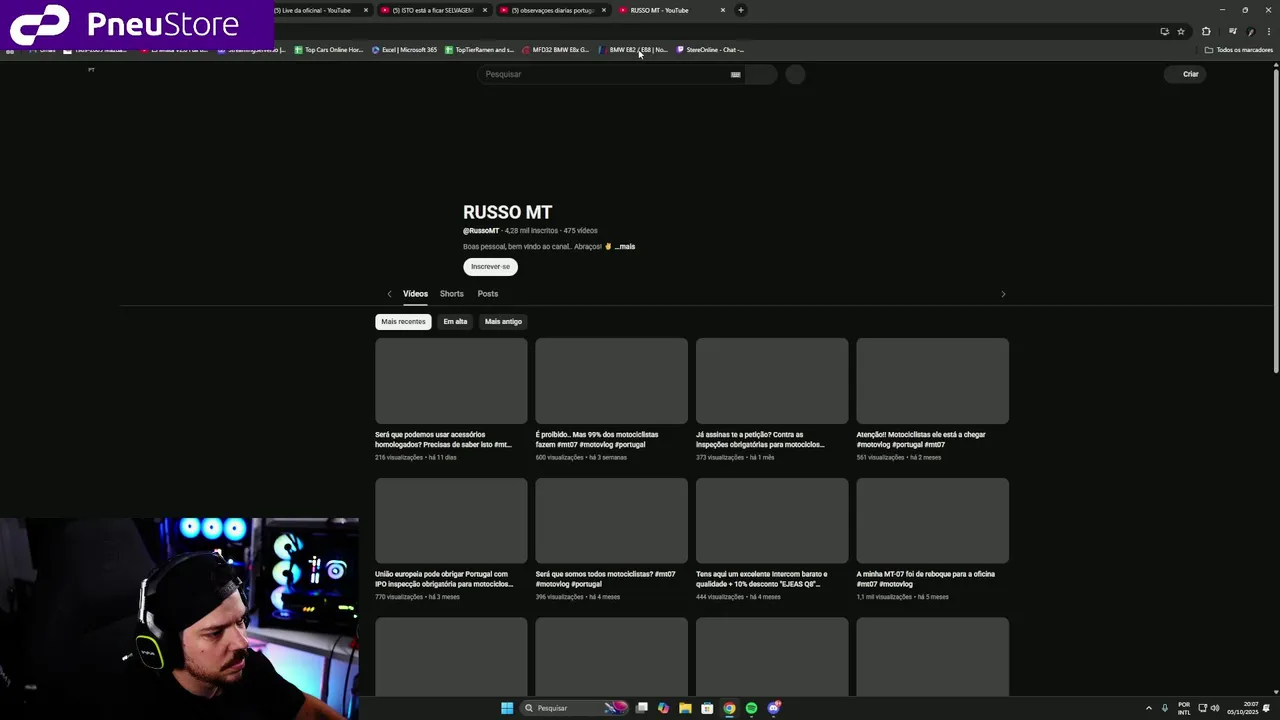Click the microphone icon in system tray

click(1165, 708)
